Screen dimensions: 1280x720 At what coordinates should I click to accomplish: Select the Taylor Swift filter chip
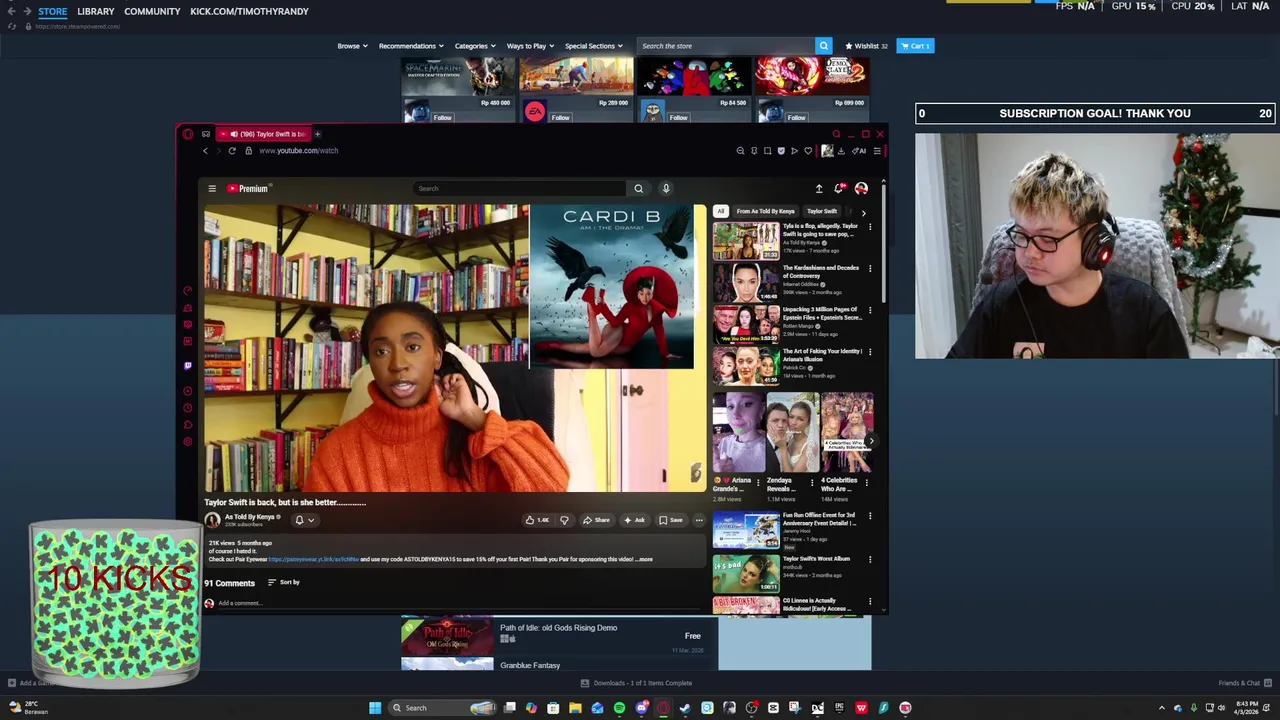point(822,211)
